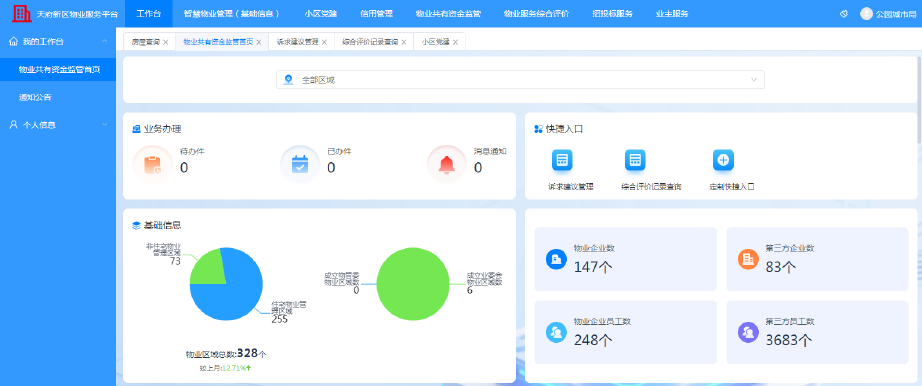Collapse the 我的工作台 sidebar group
The image size is (922, 386).
coord(104,41)
